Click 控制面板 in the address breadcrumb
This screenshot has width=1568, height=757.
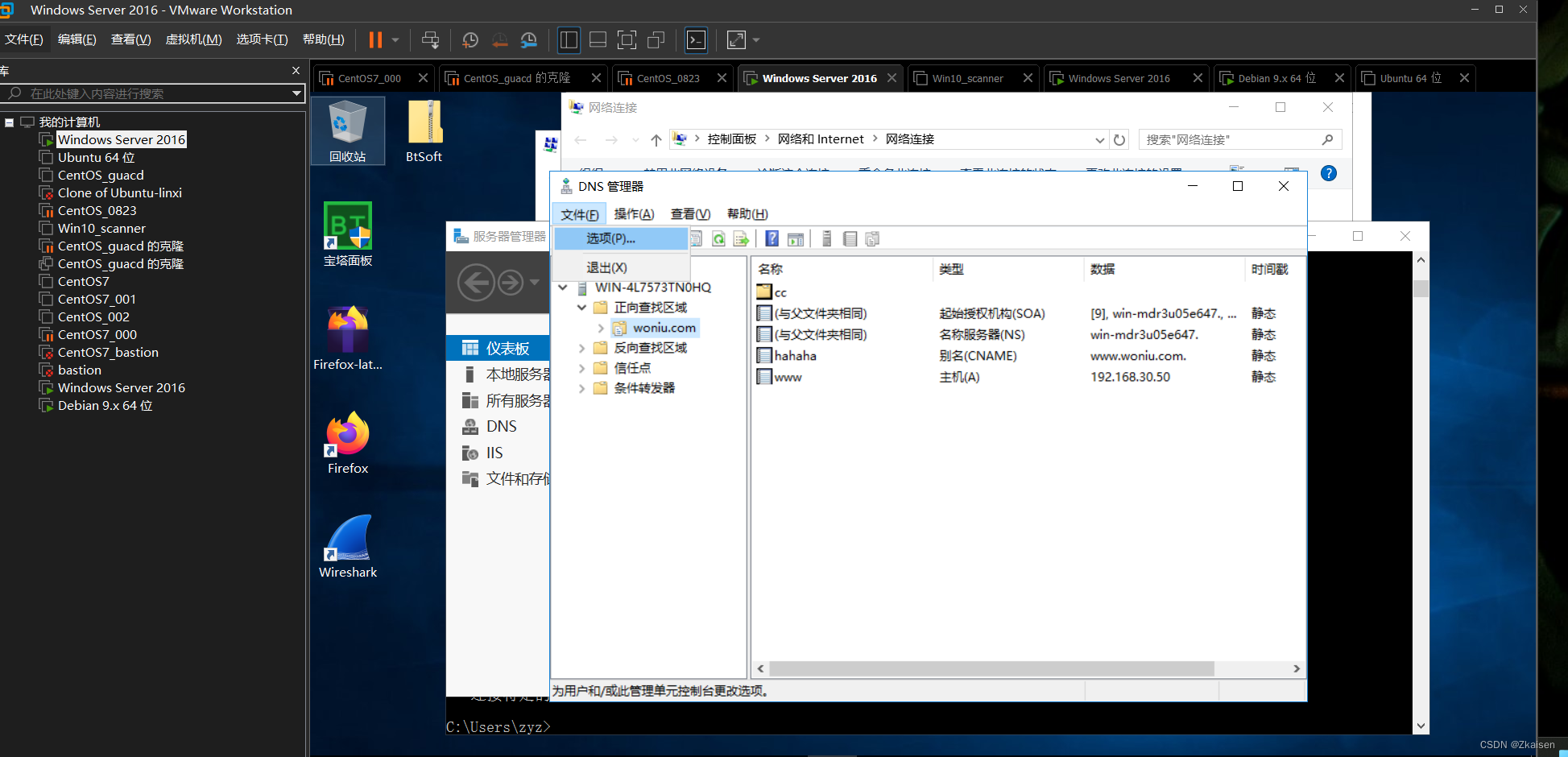[732, 139]
